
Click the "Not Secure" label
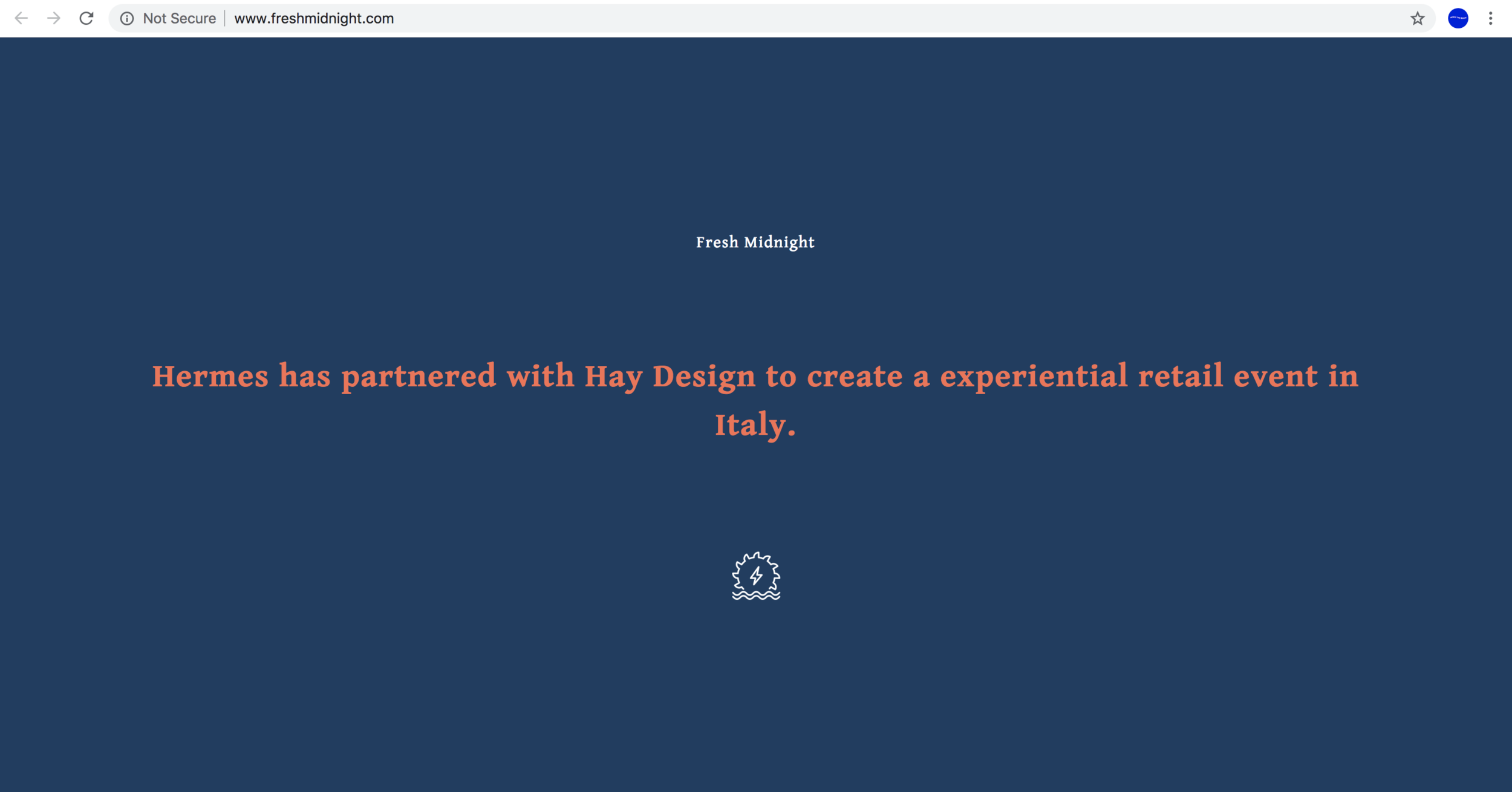click(x=180, y=19)
